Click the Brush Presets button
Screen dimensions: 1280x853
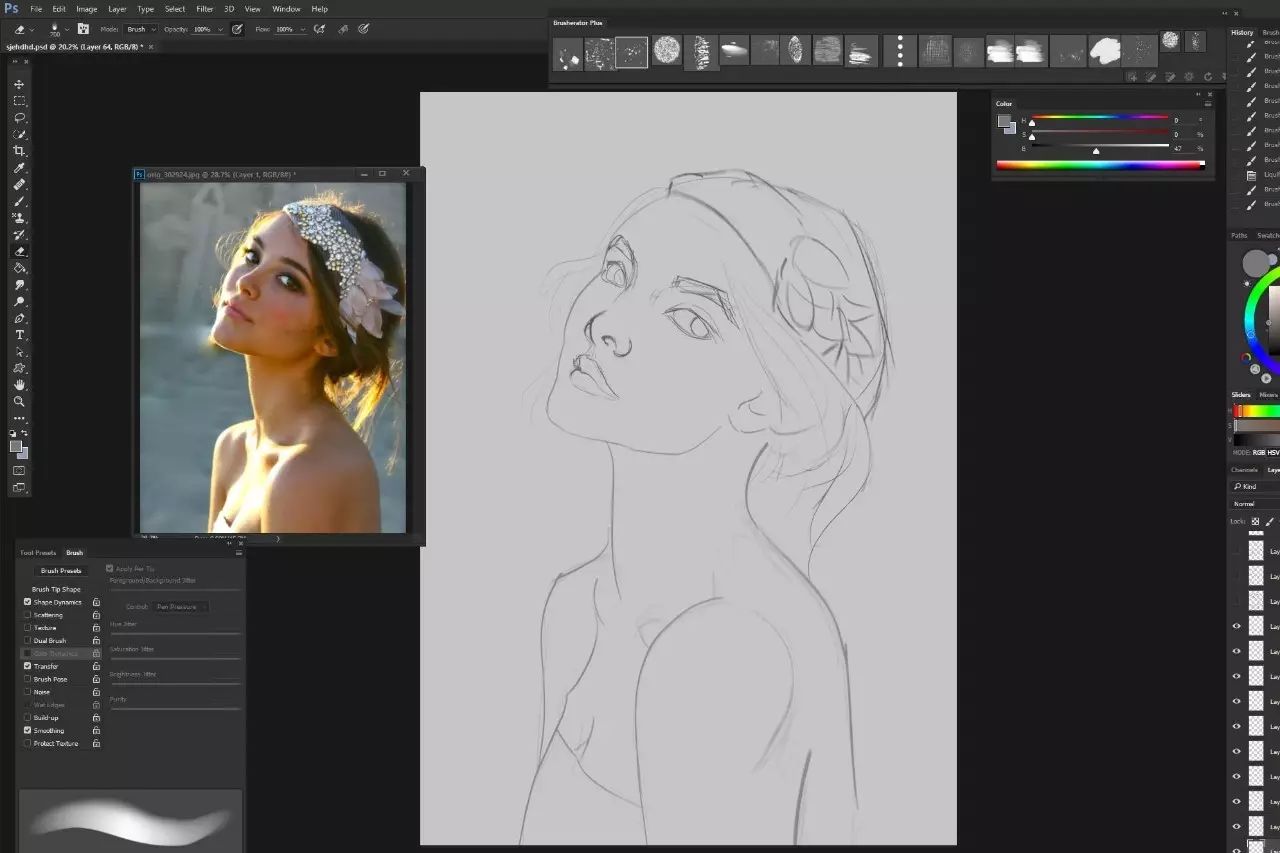(x=61, y=571)
